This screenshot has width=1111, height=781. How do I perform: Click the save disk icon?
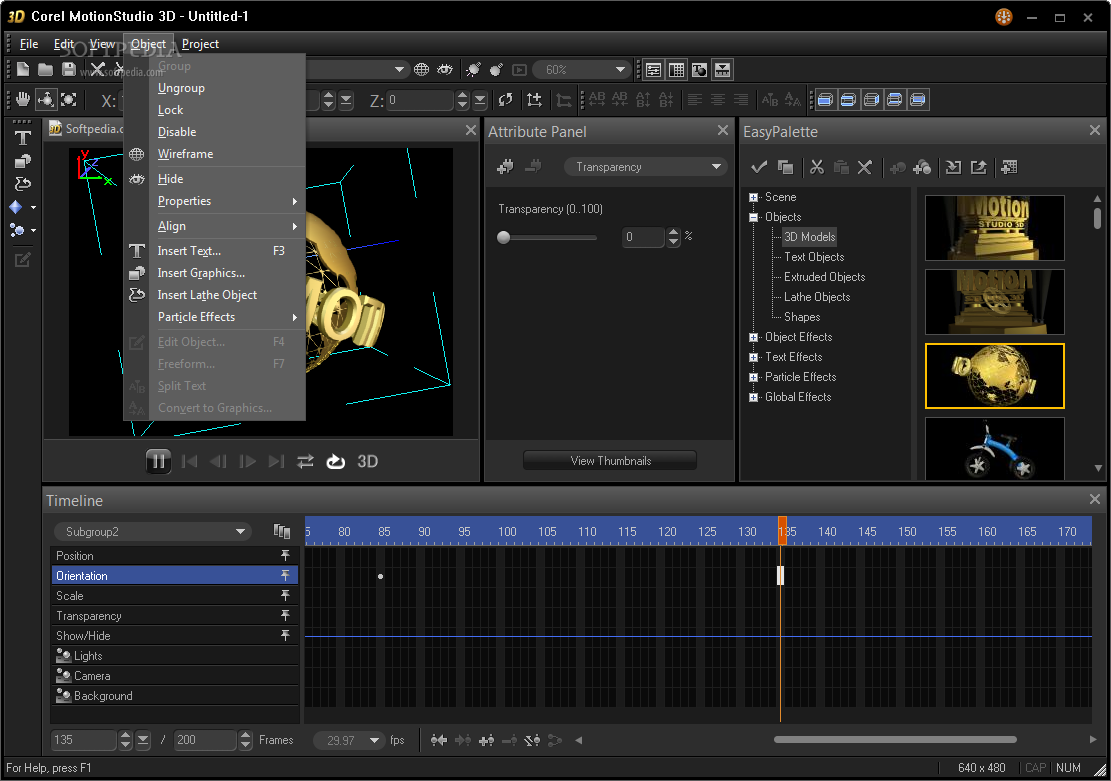pyautogui.click(x=68, y=69)
